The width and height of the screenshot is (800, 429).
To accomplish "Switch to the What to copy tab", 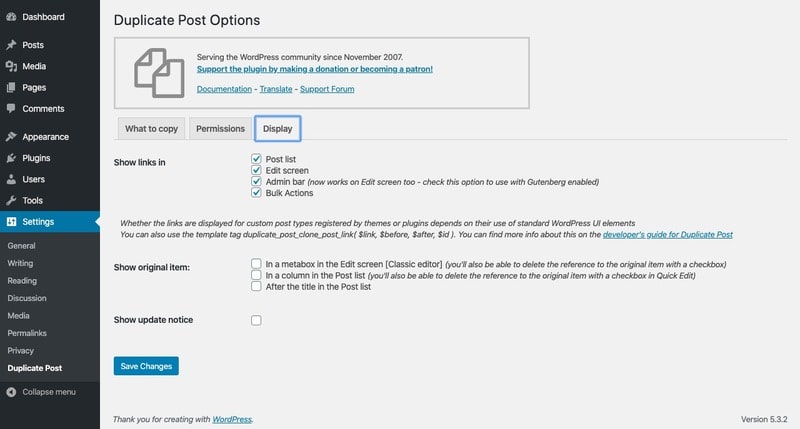I will (151, 129).
